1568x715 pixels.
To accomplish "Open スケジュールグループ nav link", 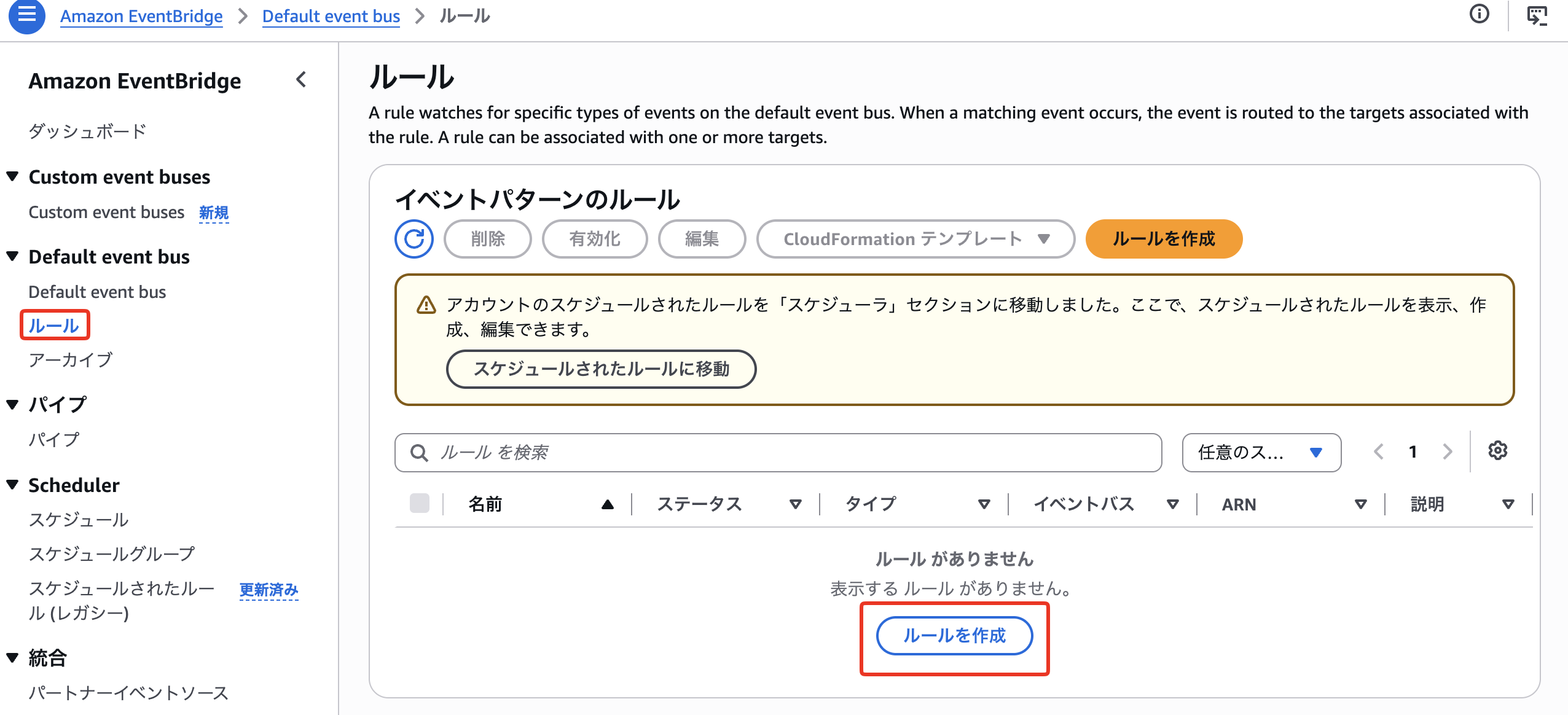I will [112, 554].
